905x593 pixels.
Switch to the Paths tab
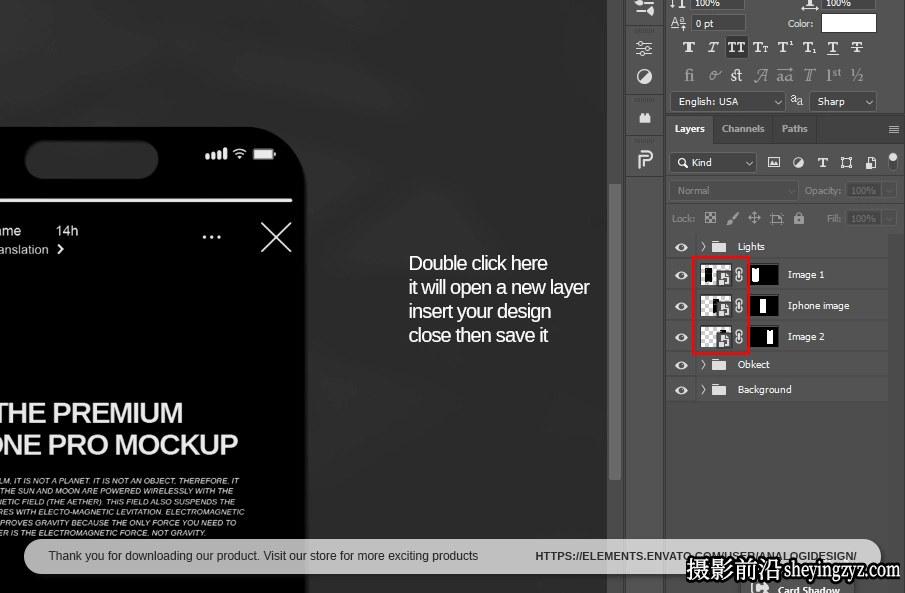tap(794, 129)
